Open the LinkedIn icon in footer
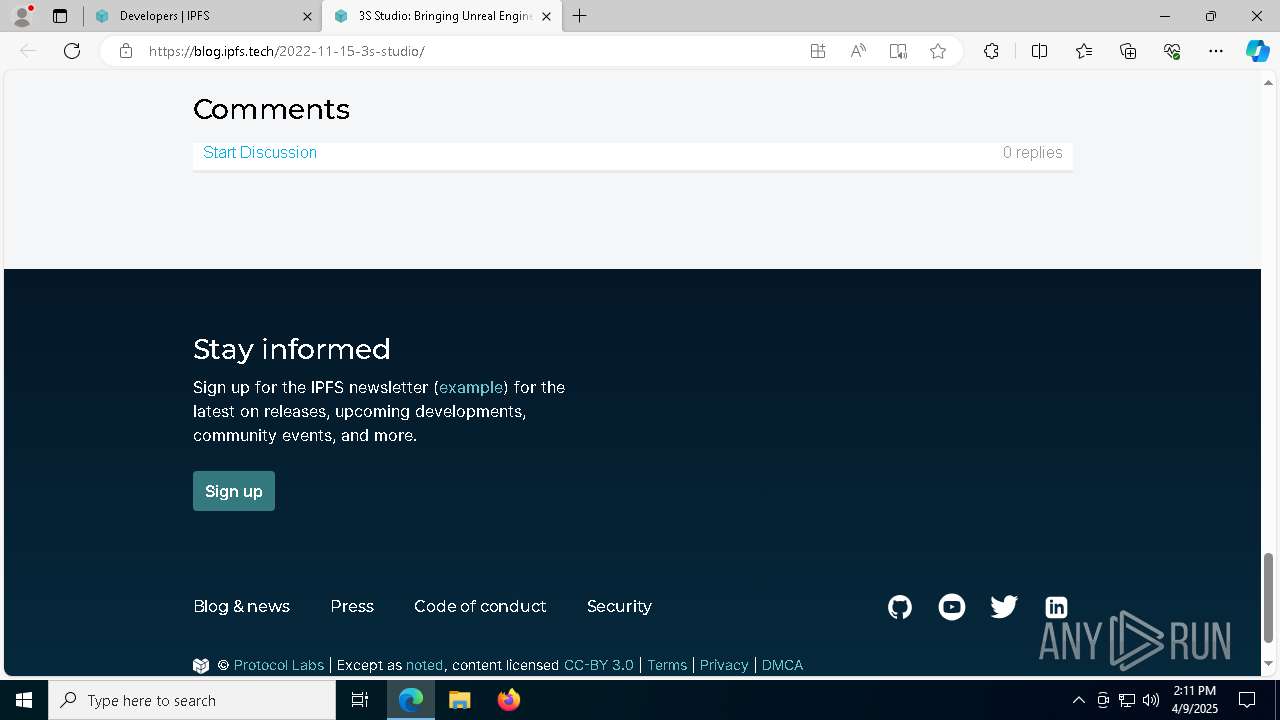The height and width of the screenshot is (720, 1280). [x=1056, y=607]
